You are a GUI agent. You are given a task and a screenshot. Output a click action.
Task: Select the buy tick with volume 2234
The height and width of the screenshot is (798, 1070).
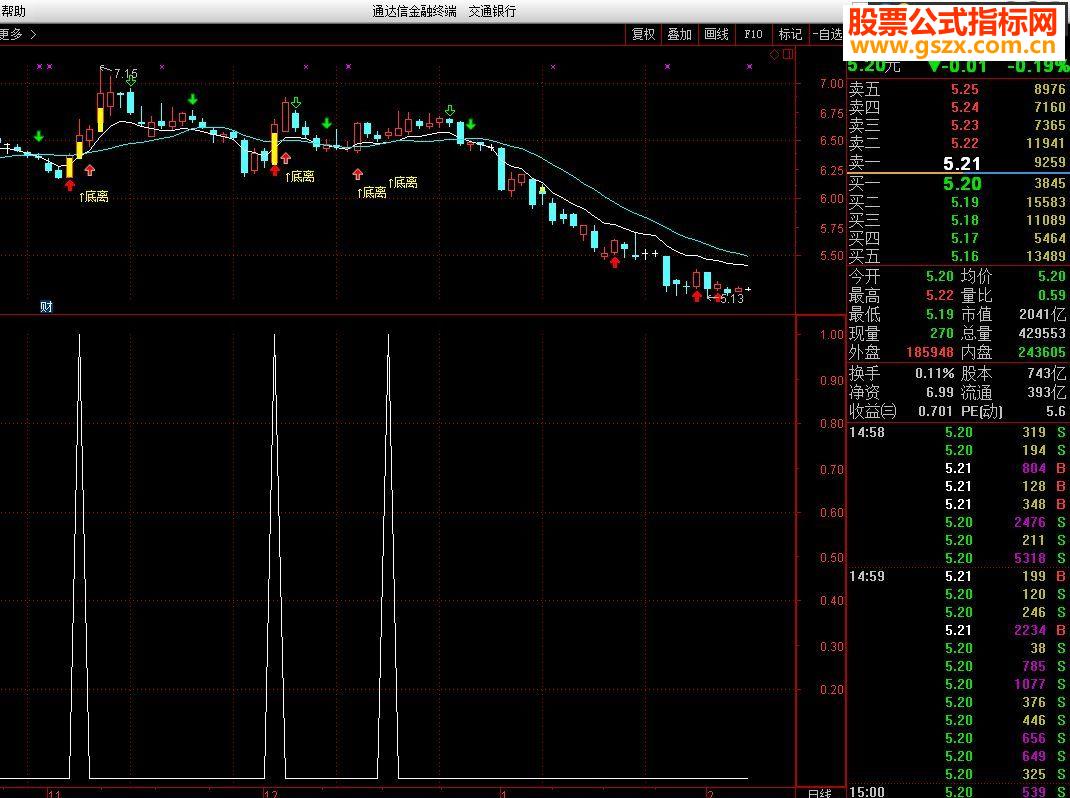[x=957, y=630]
